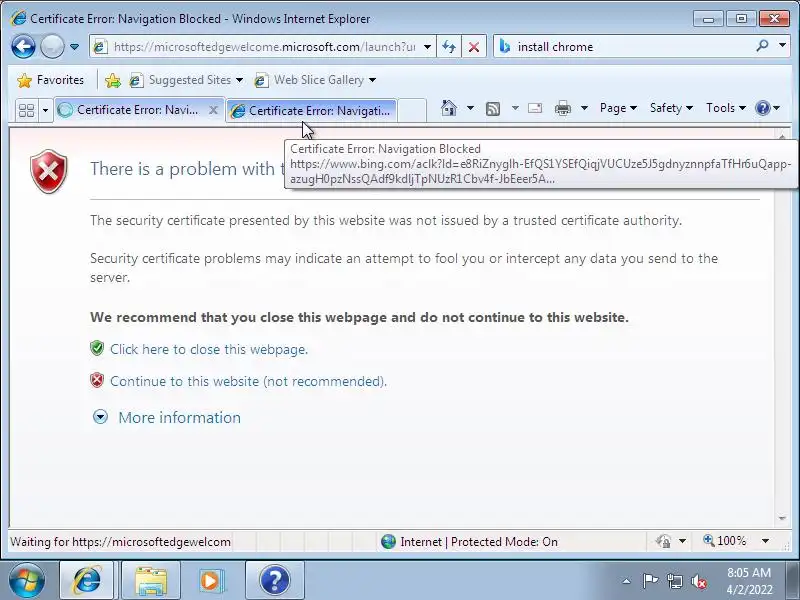Click the muted volume tray icon

point(699,581)
